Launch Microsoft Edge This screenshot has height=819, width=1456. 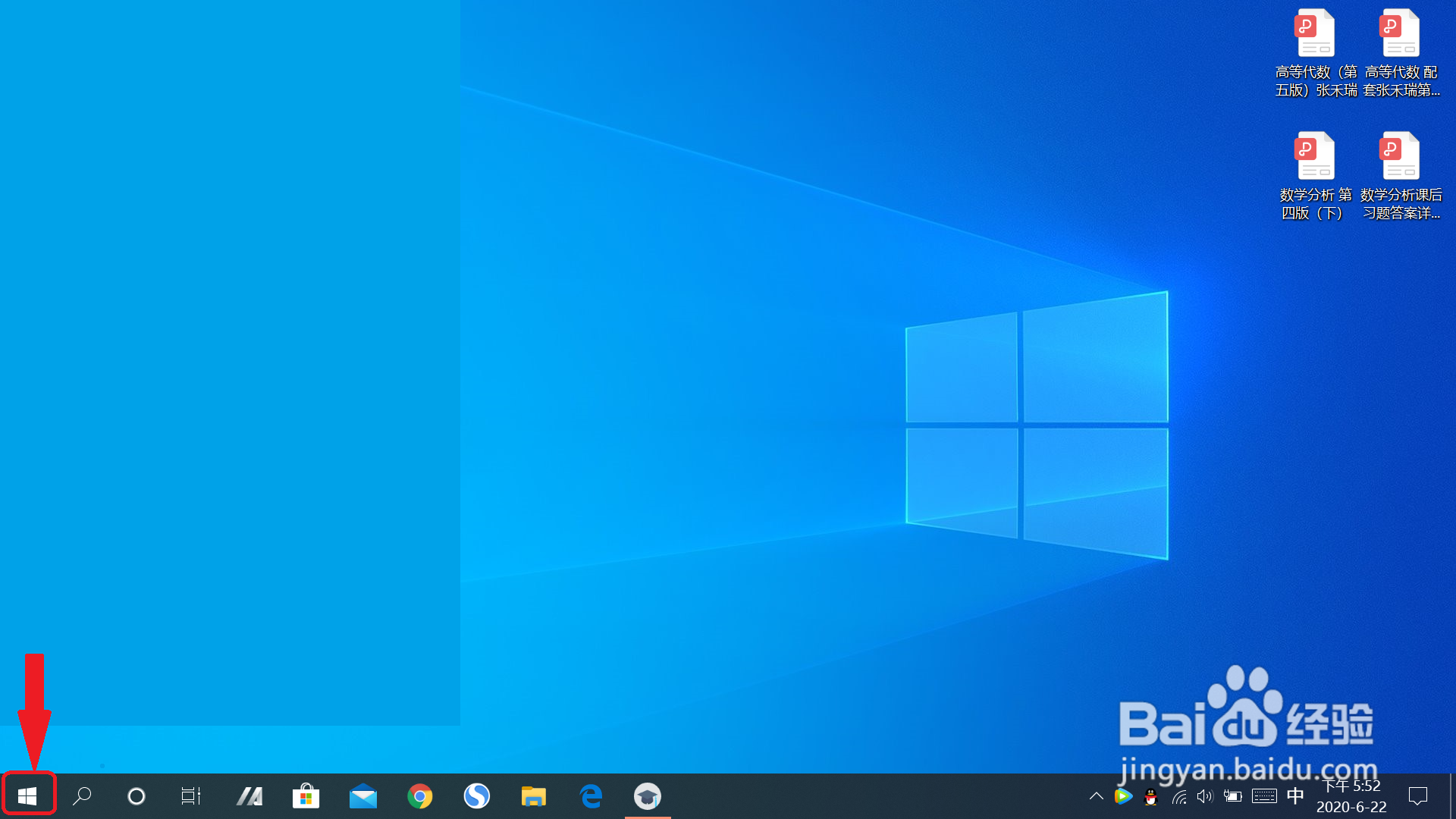(591, 795)
